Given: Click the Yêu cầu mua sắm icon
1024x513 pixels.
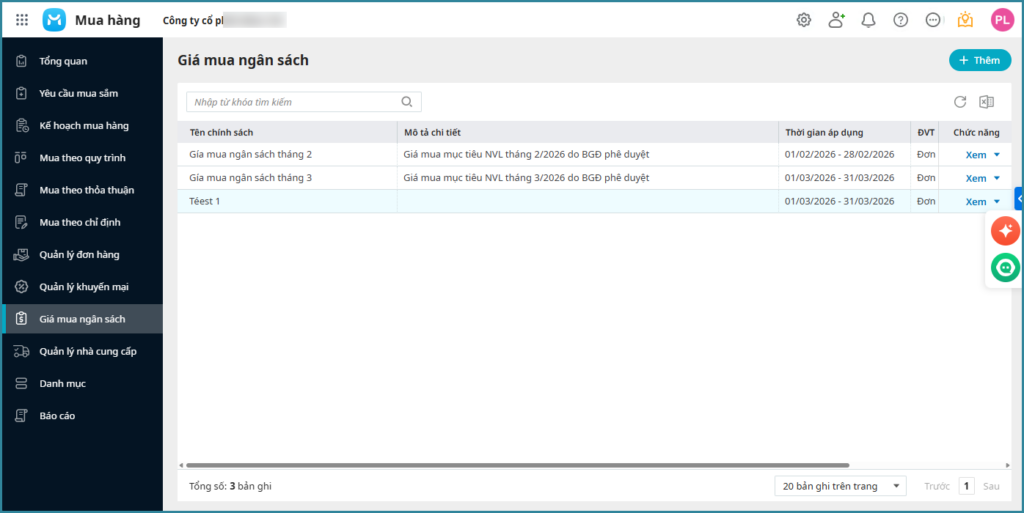Looking at the screenshot, I should [22, 93].
